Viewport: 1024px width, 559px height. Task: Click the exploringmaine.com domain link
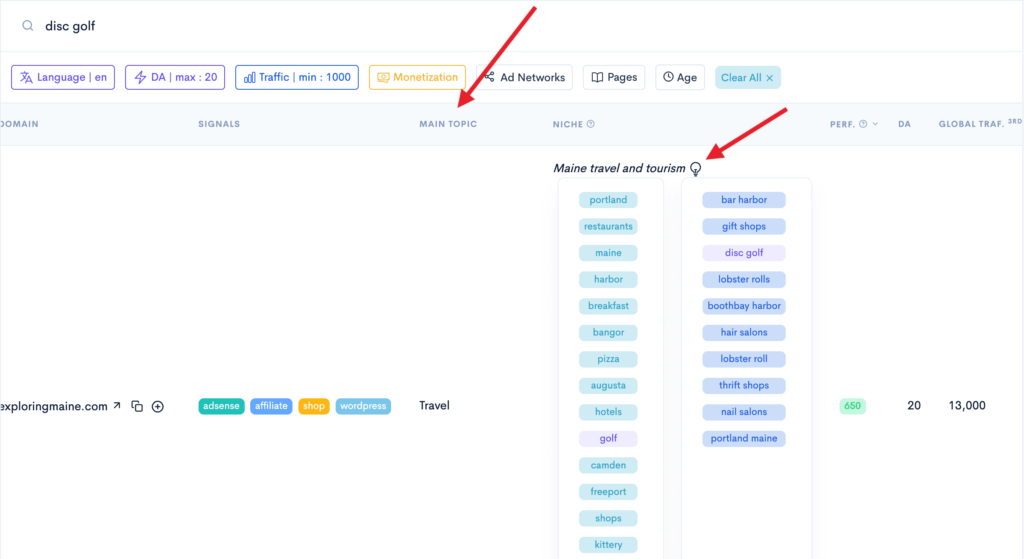54,406
